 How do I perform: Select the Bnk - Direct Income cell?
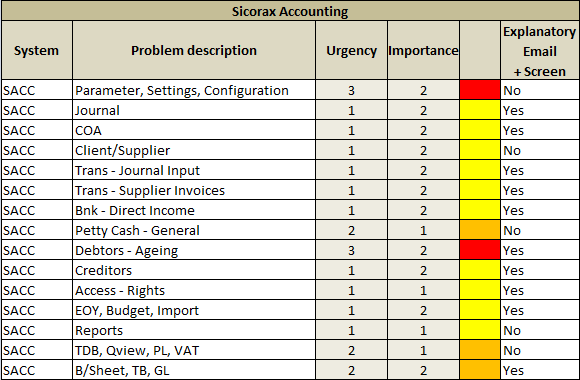click(194, 210)
